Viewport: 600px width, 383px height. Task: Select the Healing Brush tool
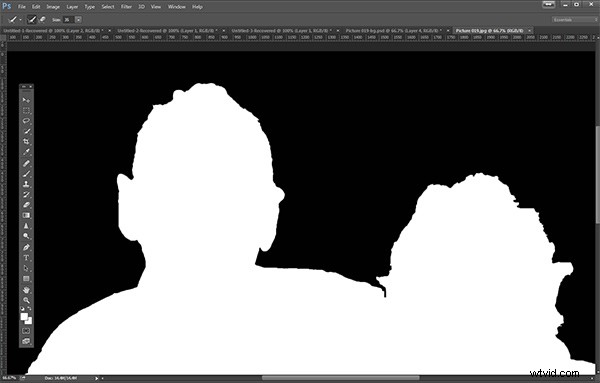coord(26,164)
